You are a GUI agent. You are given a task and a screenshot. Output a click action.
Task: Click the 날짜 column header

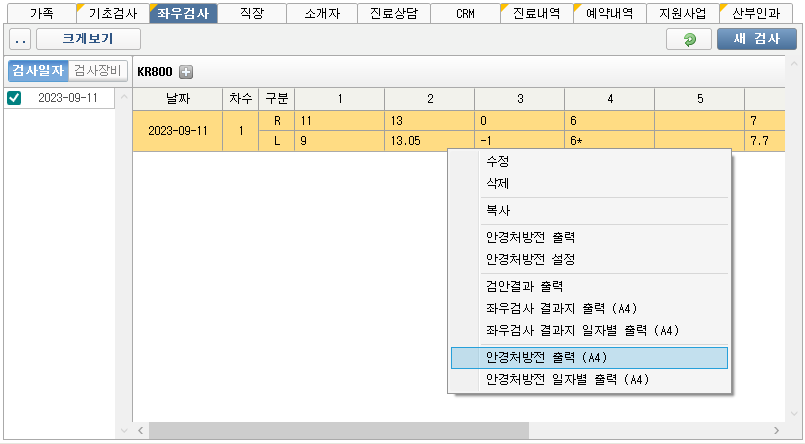pos(177,98)
